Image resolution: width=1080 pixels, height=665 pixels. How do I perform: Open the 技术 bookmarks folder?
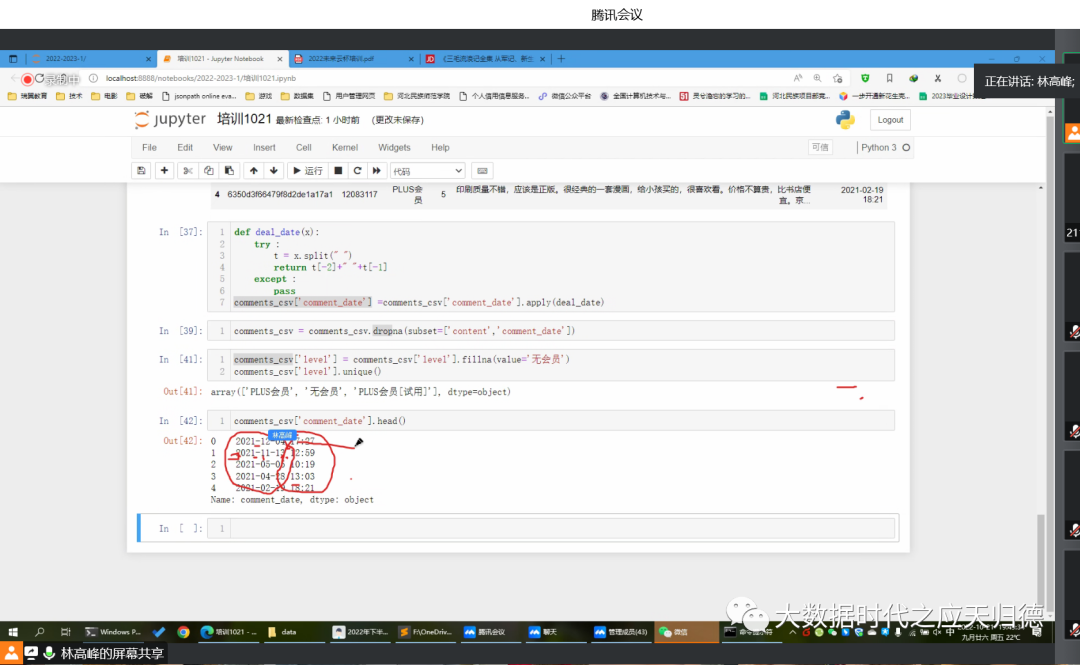70,96
